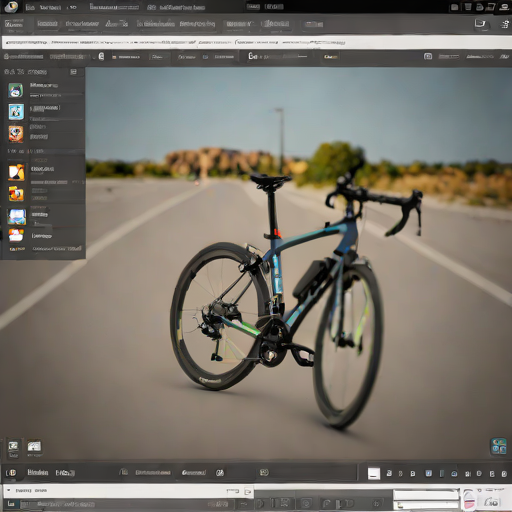Image resolution: width=512 pixels, height=512 pixels.
Task: Select the white square swatch in the bottom bar
Action: click(374, 473)
